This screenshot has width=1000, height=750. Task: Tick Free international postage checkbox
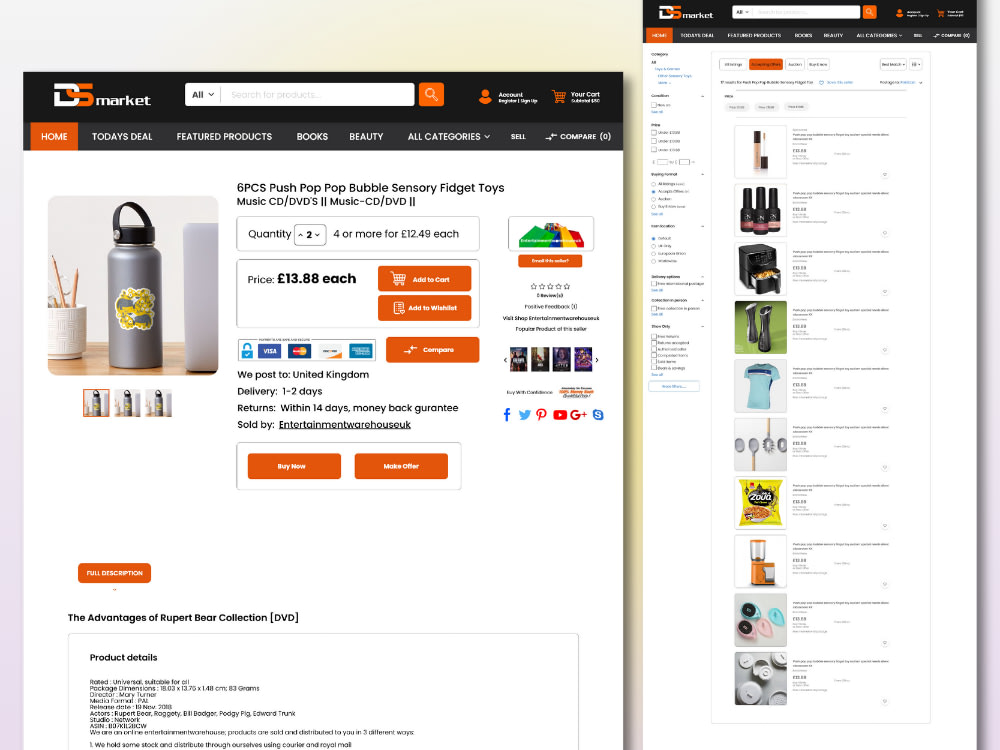pos(654,284)
